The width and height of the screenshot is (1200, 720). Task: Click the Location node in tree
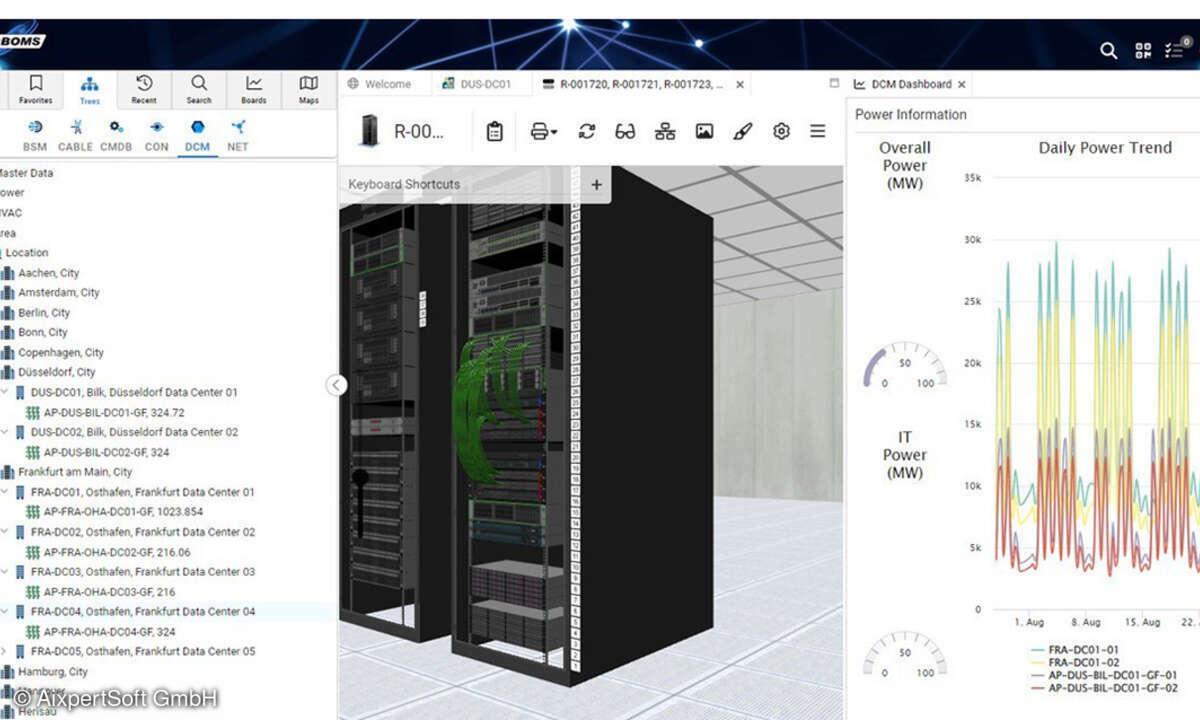click(27, 253)
